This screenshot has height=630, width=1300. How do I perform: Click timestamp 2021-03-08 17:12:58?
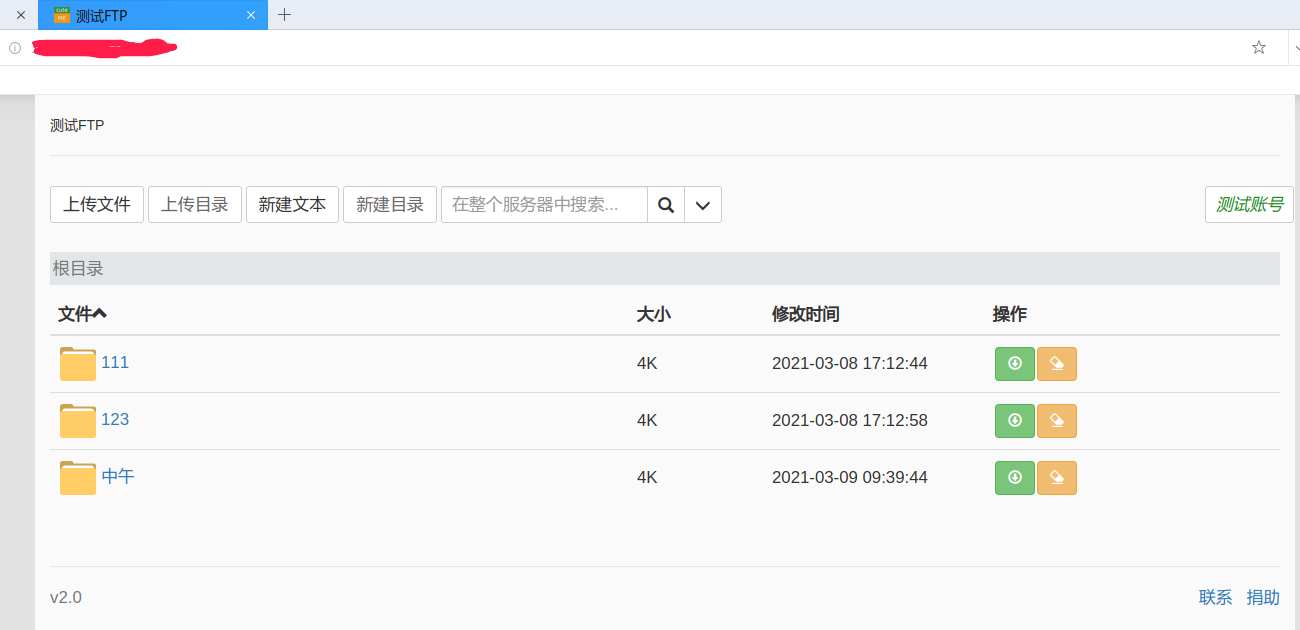pyautogui.click(x=850, y=420)
